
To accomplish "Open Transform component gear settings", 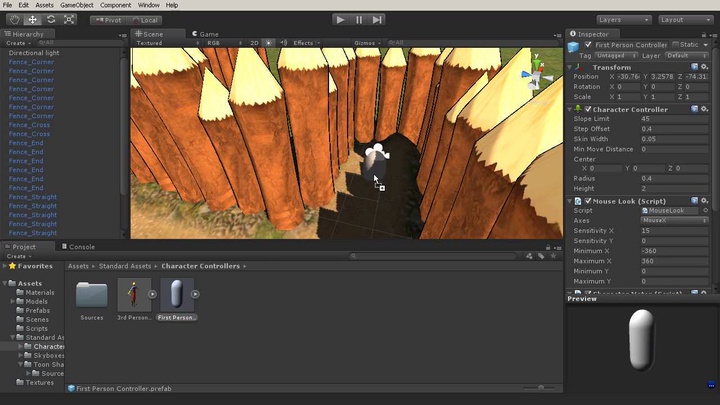I will (x=706, y=67).
